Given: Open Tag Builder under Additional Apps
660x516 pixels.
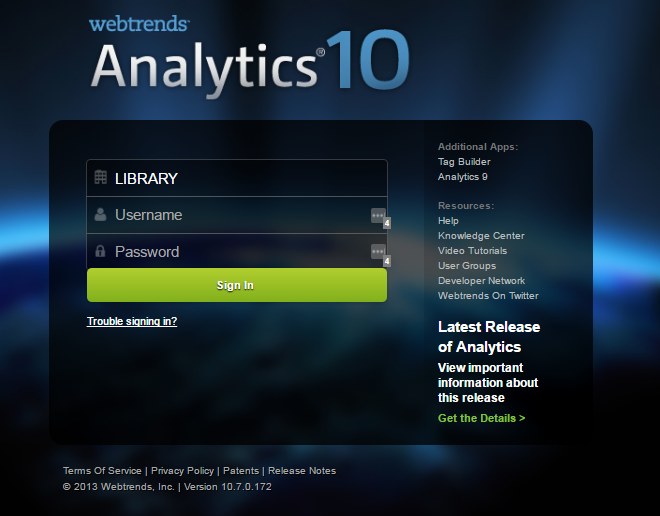Looking at the screenshot, I should (464, 162).
